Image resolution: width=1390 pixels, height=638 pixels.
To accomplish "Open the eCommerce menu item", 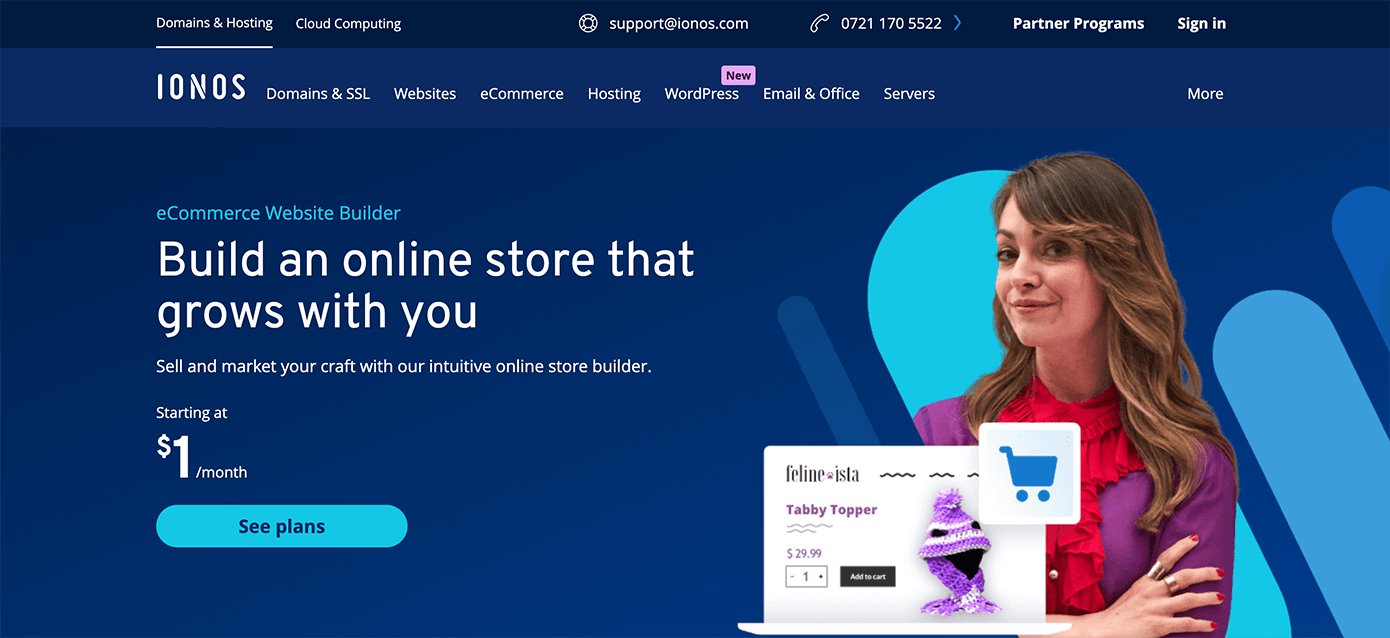I will tap(522, 93).
